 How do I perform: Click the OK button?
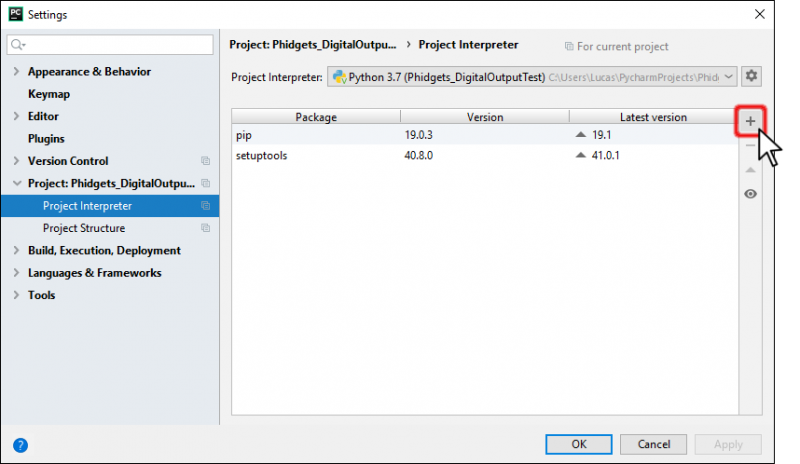point(579,445)
